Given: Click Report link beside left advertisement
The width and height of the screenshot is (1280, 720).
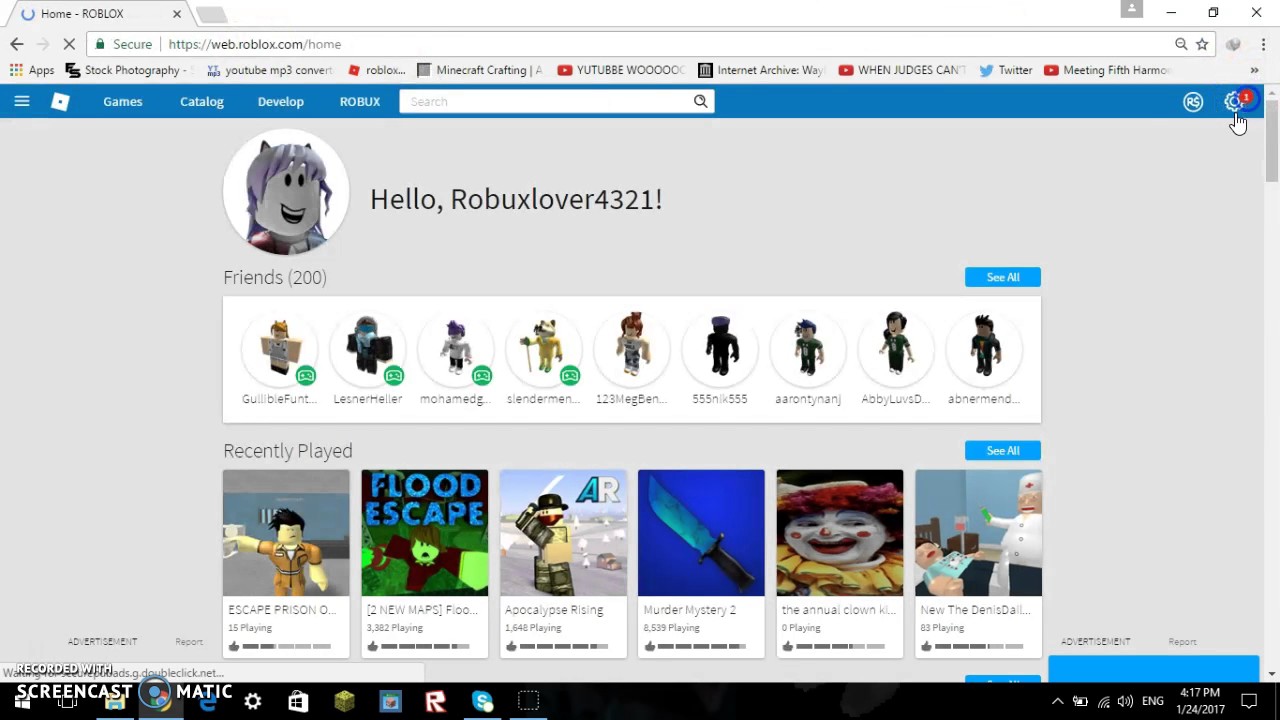Looking at the screenshot, I should pyautogui.click(x=189, y=642).
